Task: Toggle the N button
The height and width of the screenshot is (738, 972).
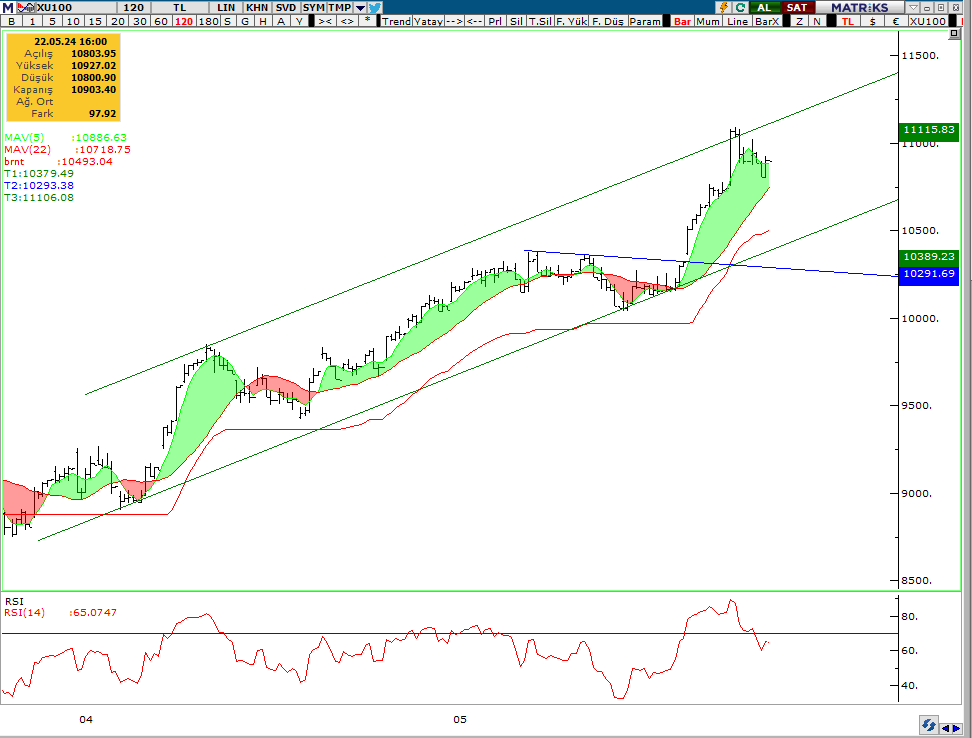Action: 817,21
